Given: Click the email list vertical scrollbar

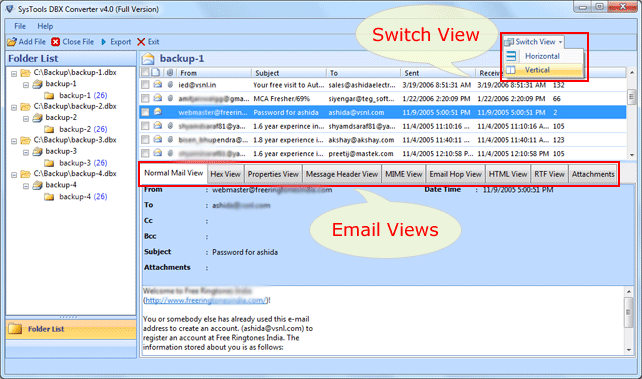Looking at the screenshot, I should pos(631,114).
